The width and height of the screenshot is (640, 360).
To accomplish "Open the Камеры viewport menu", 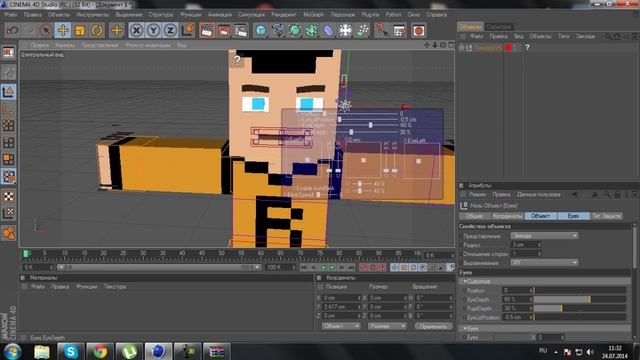I will point(65,45).
